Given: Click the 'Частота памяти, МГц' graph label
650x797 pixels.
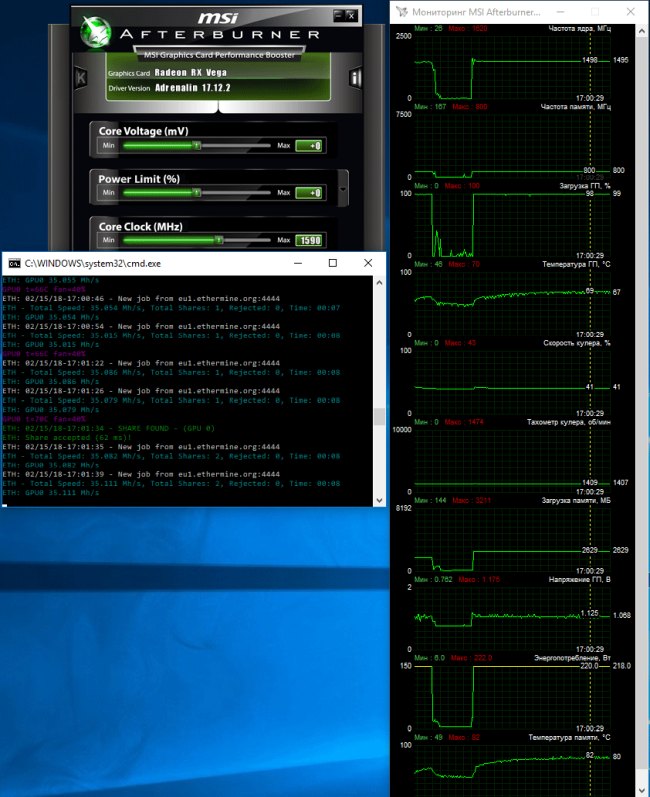Looking at the screenshot, I should tap(576, 107).
